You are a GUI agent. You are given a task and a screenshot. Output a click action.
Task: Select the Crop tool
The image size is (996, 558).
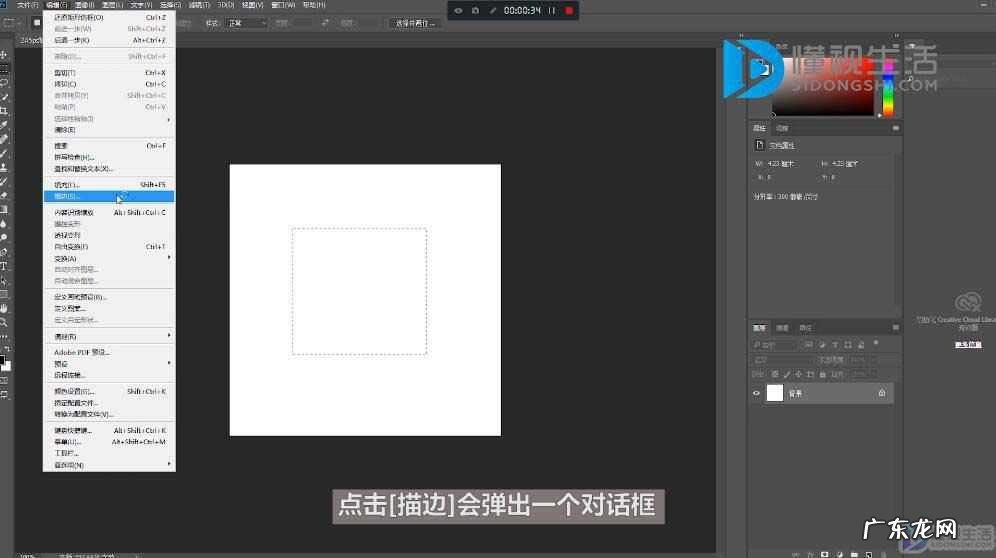coord(4,111)
